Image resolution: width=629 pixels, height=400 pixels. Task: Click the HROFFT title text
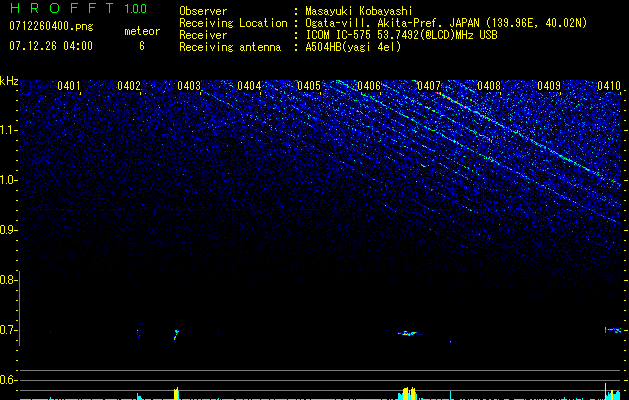[62, 8]
